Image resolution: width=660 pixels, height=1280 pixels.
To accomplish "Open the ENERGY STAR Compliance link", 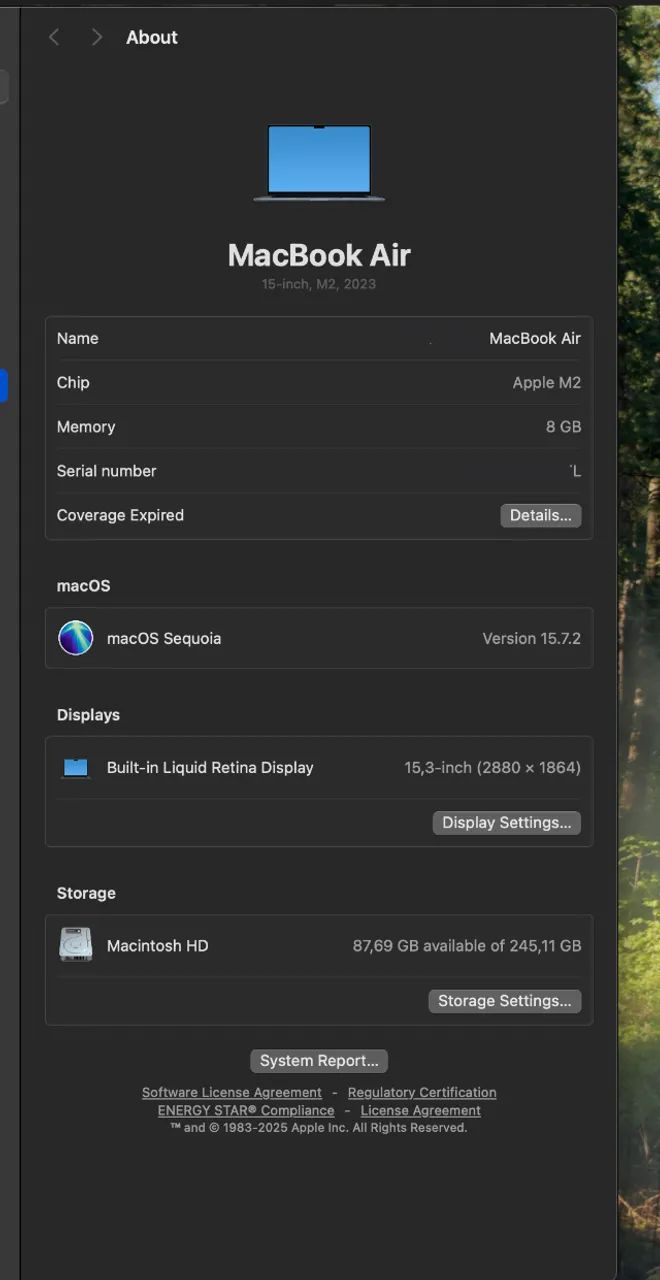I will tap(246, 1111).
